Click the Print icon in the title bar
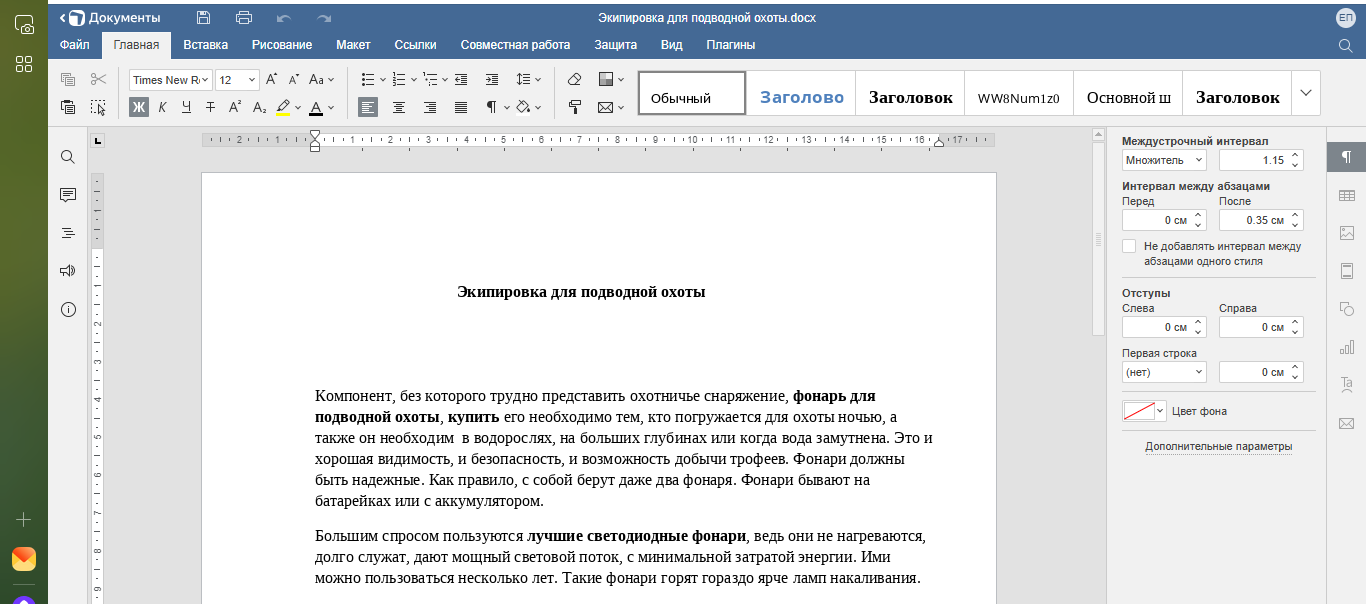Viewport: 1366px width, 604px height. click(x=244, y=17)
